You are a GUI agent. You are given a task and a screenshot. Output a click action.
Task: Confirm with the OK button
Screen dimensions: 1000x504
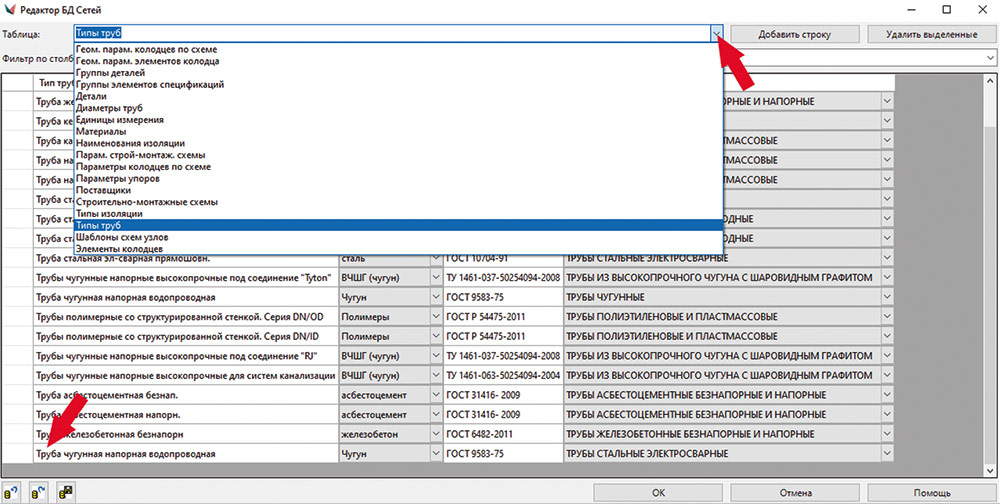[657, 492]
